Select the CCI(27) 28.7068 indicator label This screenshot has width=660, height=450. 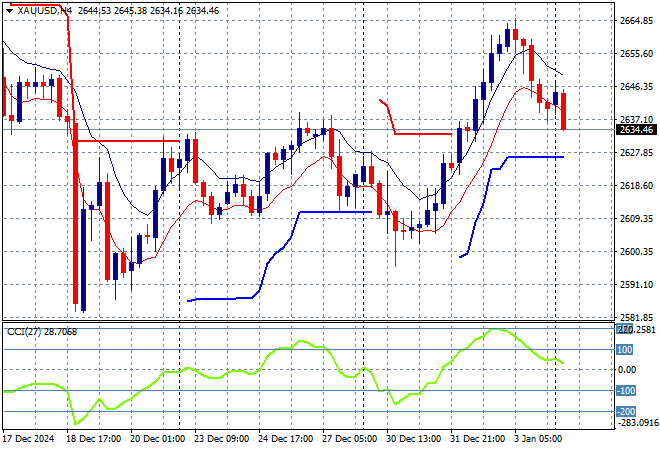click(42, 332)
